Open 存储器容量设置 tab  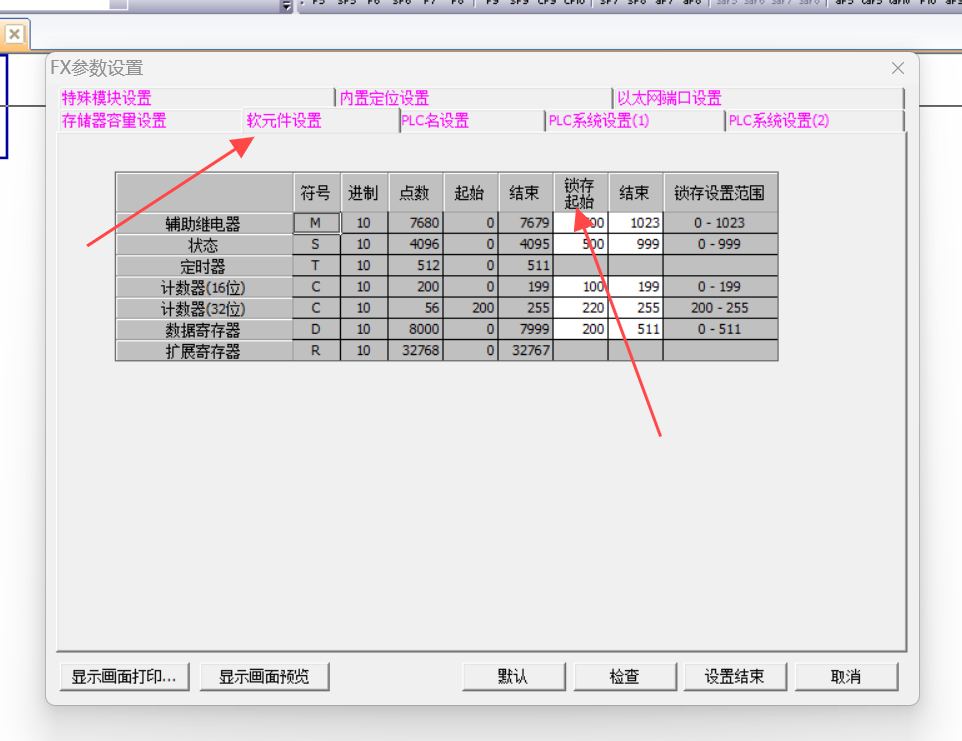114,121
